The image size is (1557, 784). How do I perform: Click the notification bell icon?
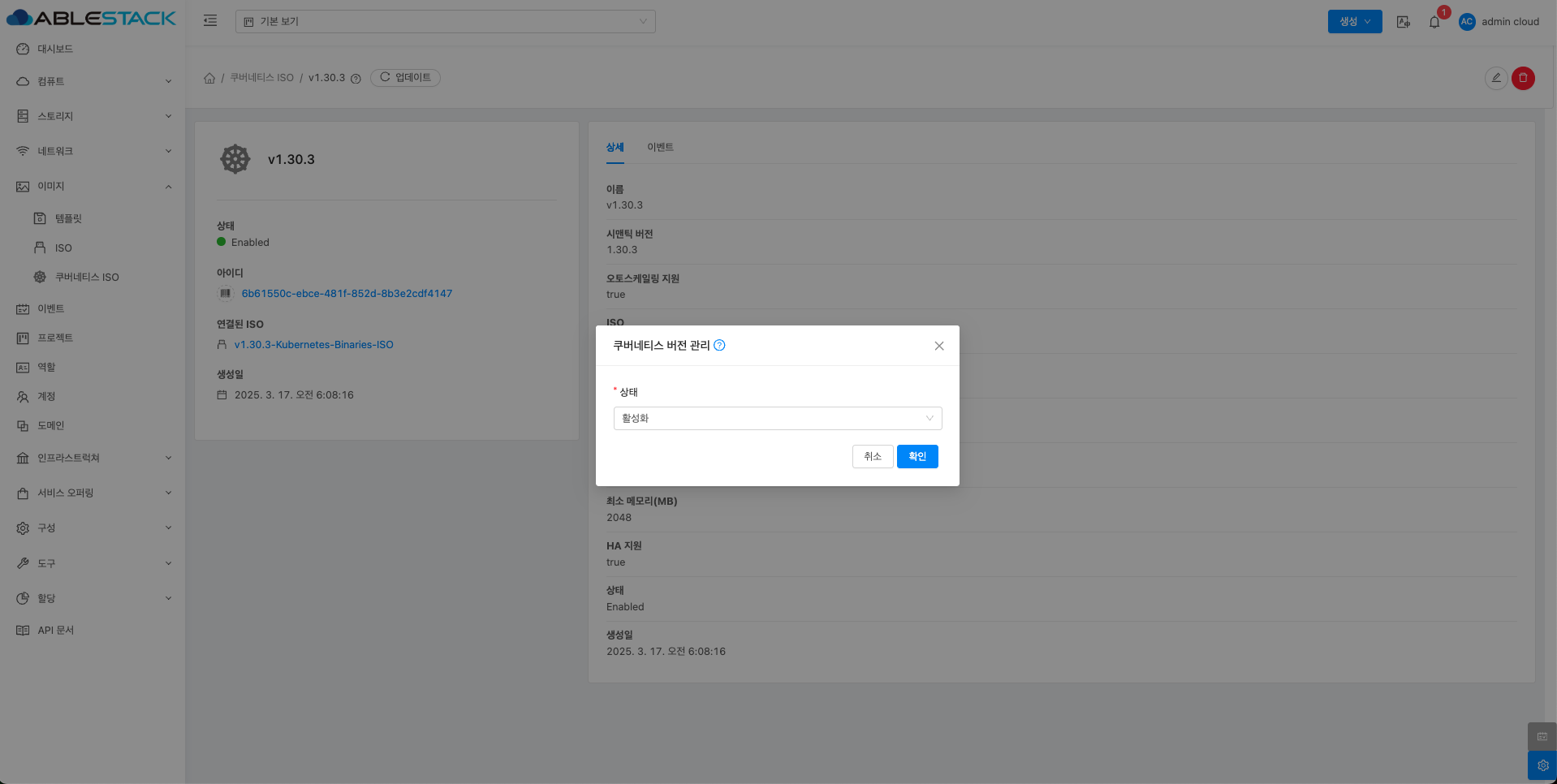click(1434, 22)
